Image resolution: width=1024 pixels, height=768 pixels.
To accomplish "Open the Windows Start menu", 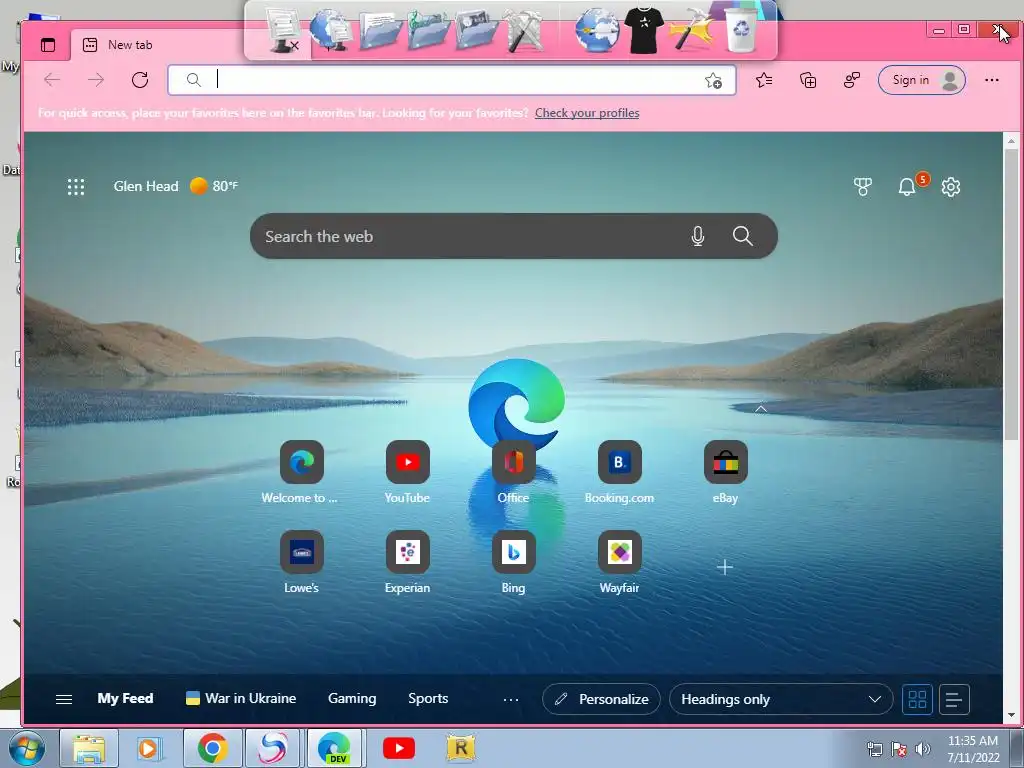I will [27, 748].
